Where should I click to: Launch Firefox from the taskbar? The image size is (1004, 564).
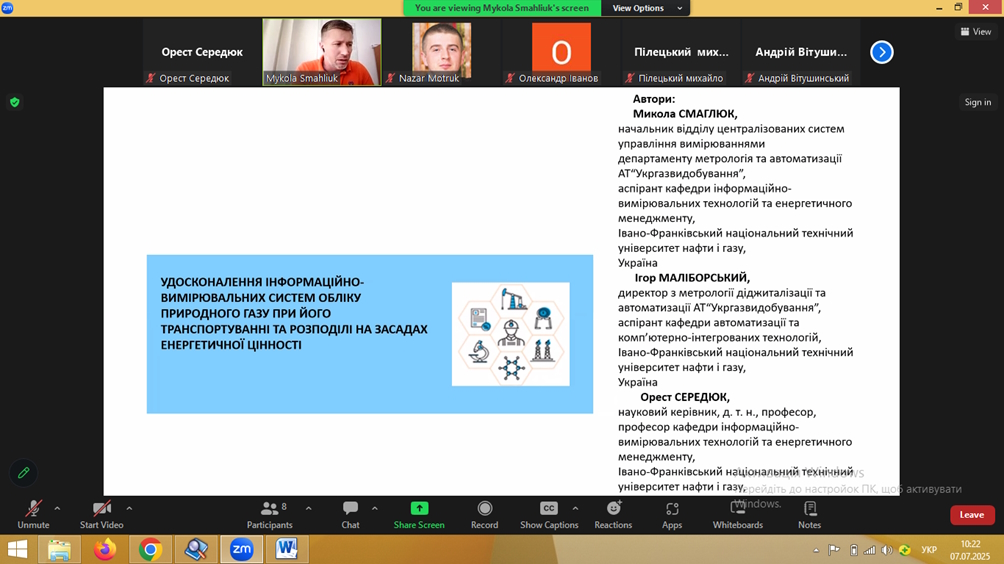(x=104, y=549)
